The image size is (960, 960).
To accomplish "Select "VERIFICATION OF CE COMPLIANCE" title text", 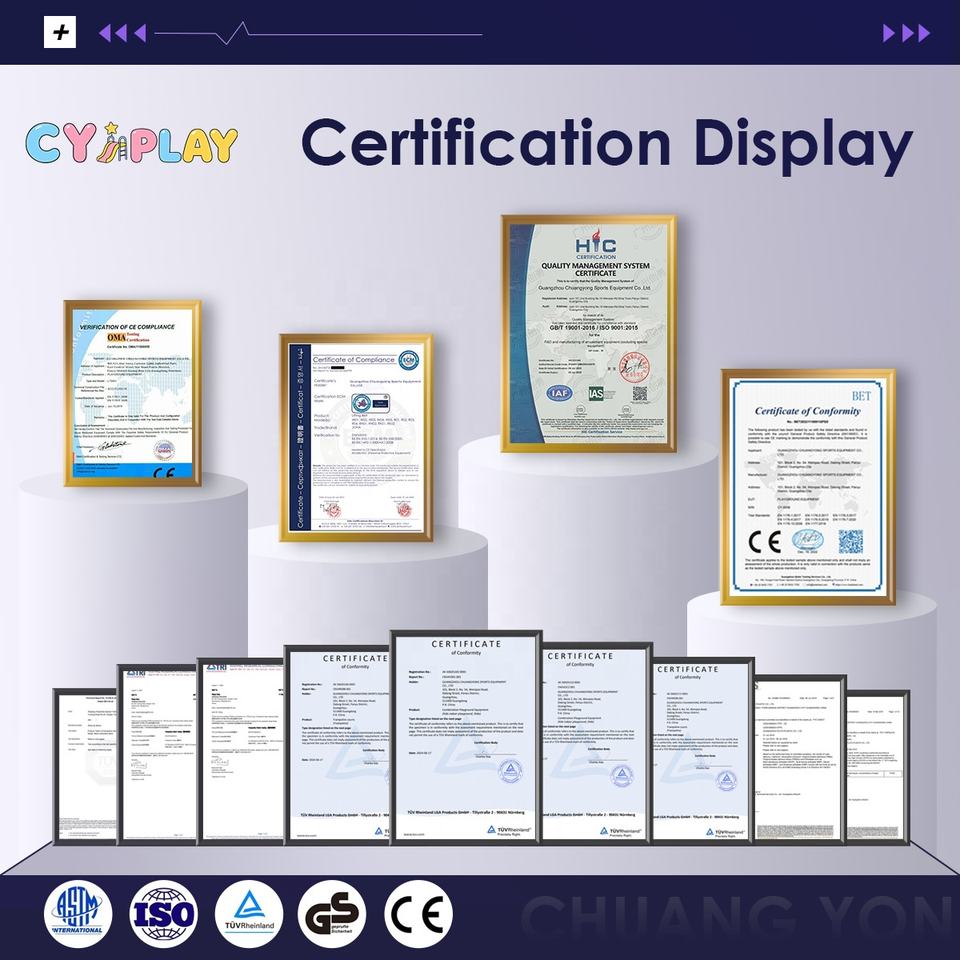I will click(x=127, y=327).
